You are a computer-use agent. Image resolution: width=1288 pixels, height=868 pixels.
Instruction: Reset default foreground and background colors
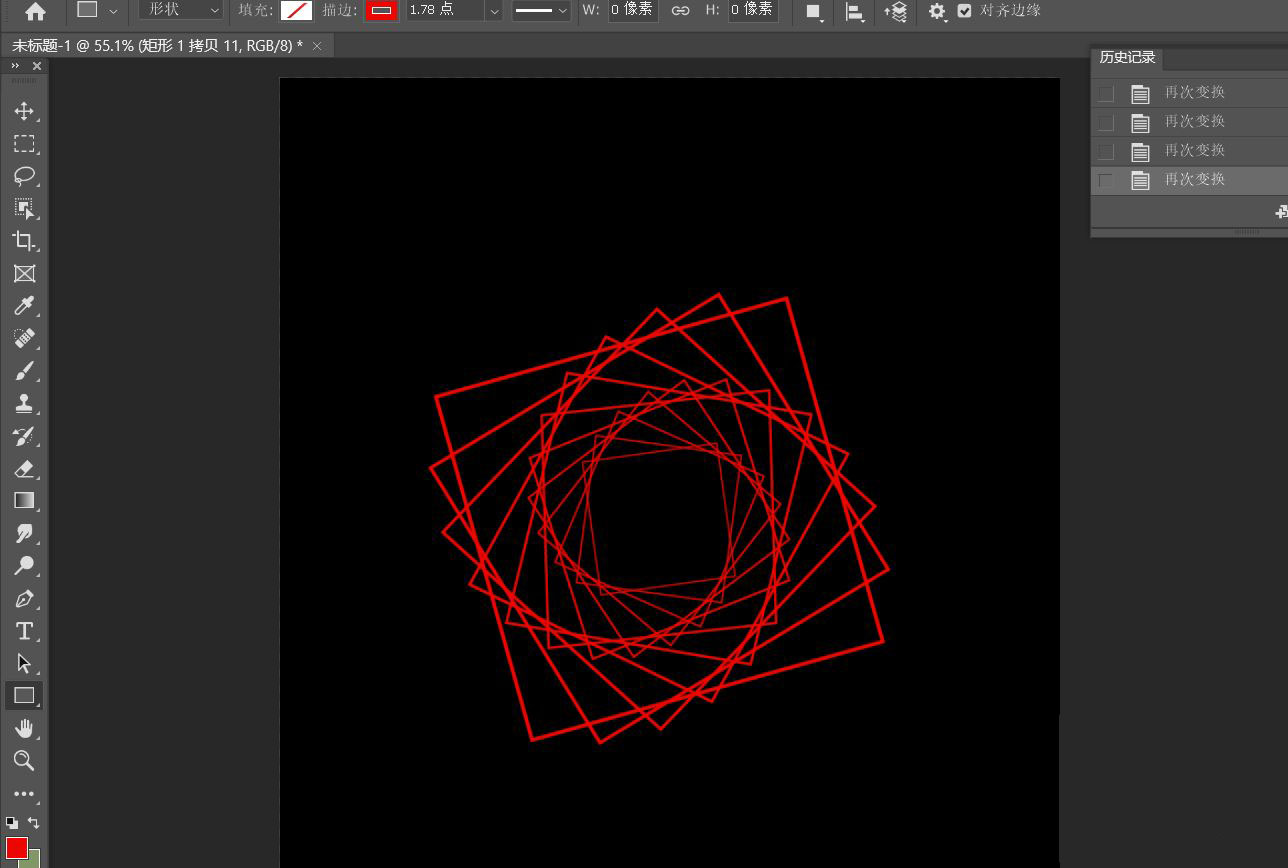click(x=11, y=822)
